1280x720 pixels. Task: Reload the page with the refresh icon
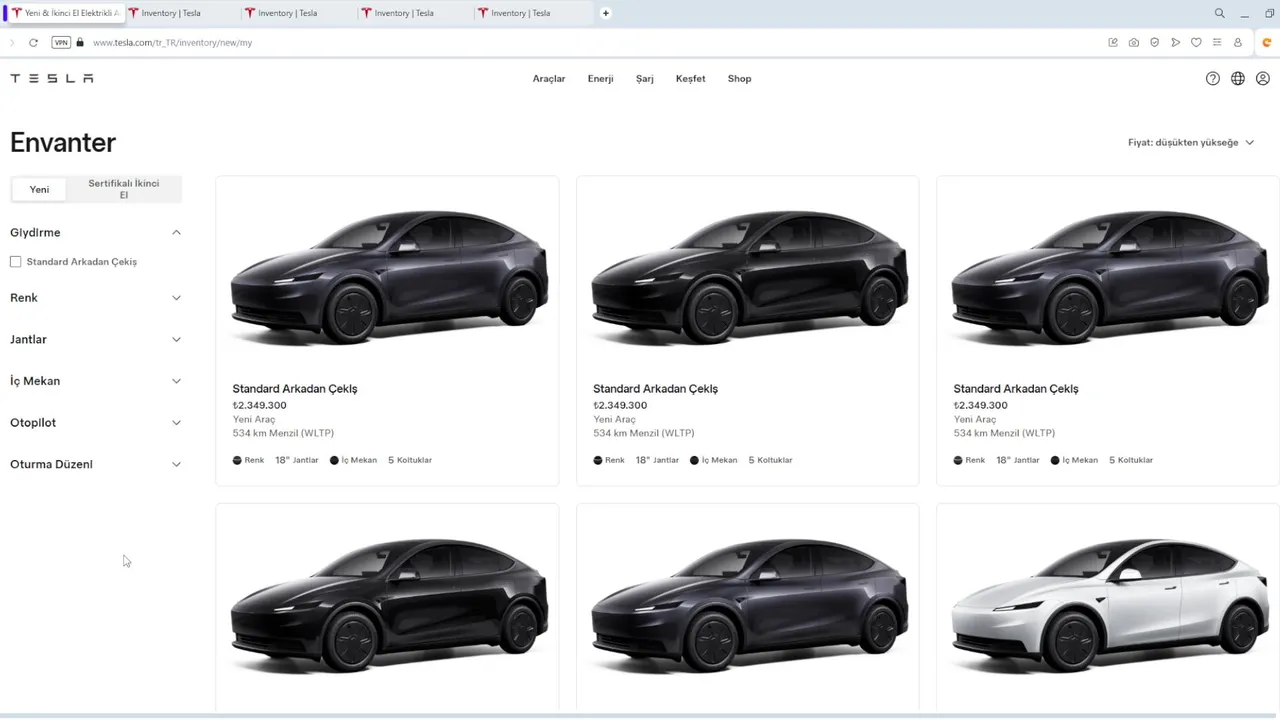click(33, 42)
